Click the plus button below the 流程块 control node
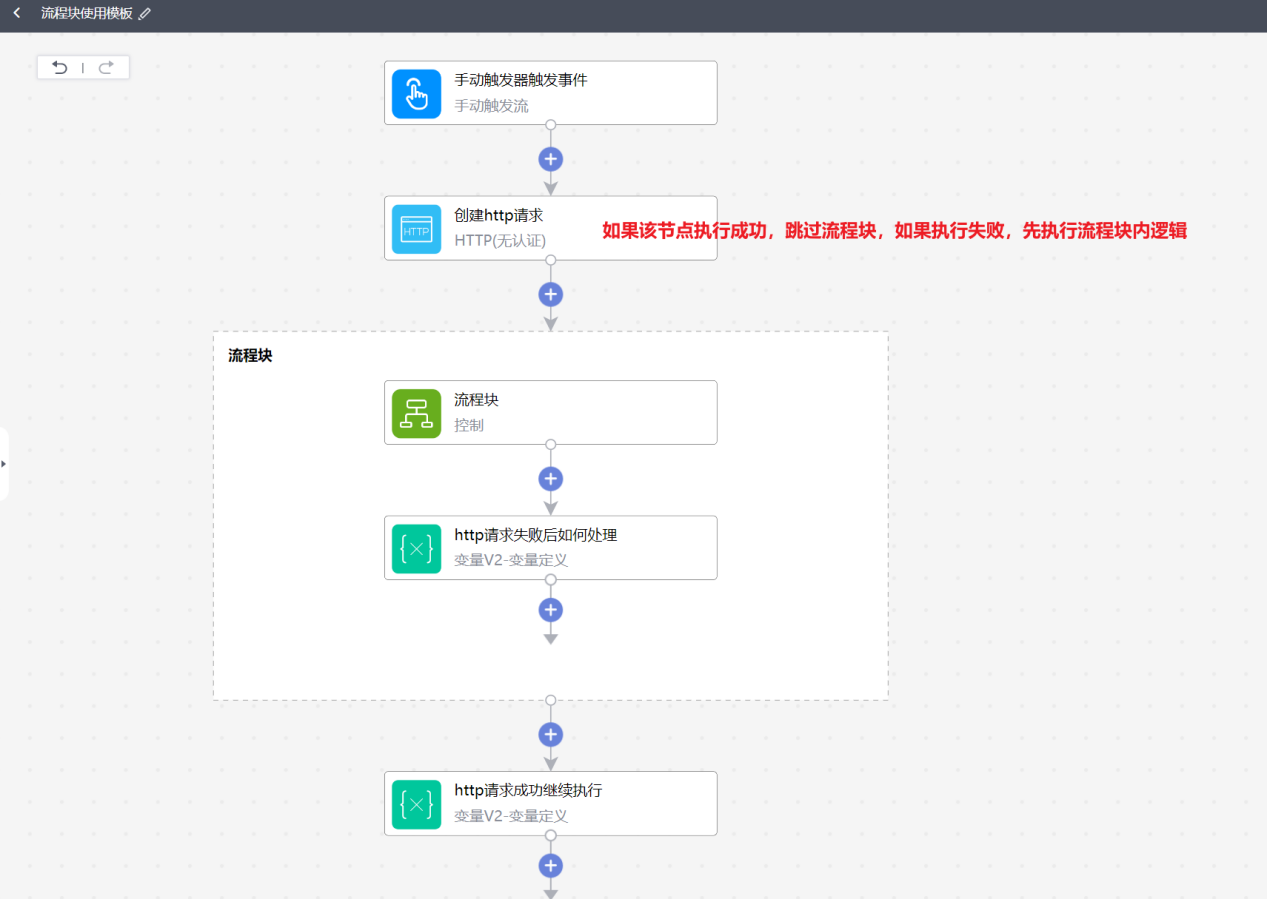The width and height of the screenshot is (1267, 899). [x=550, y=478]
